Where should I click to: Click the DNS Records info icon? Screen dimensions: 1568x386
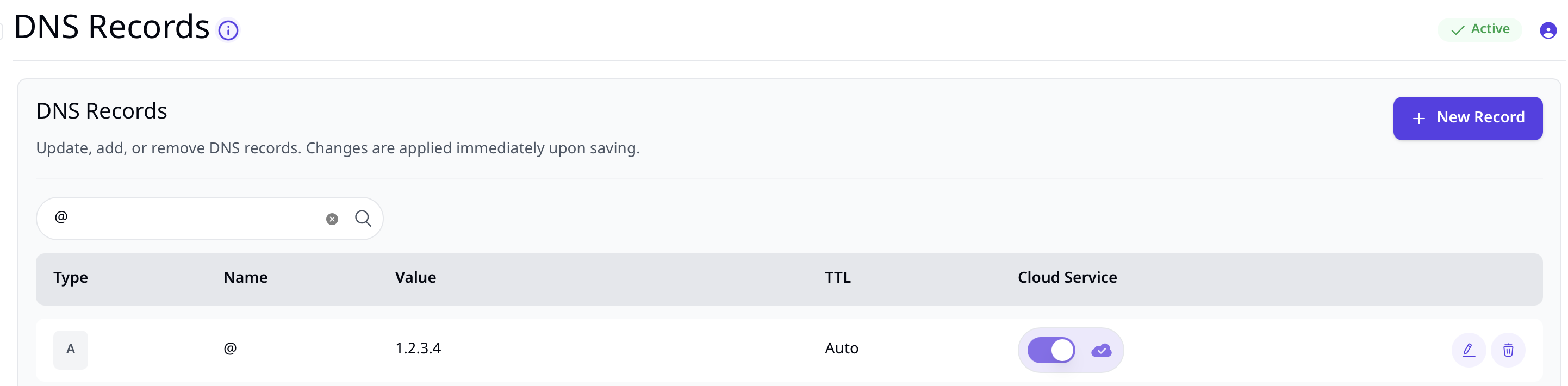[228, 30]
